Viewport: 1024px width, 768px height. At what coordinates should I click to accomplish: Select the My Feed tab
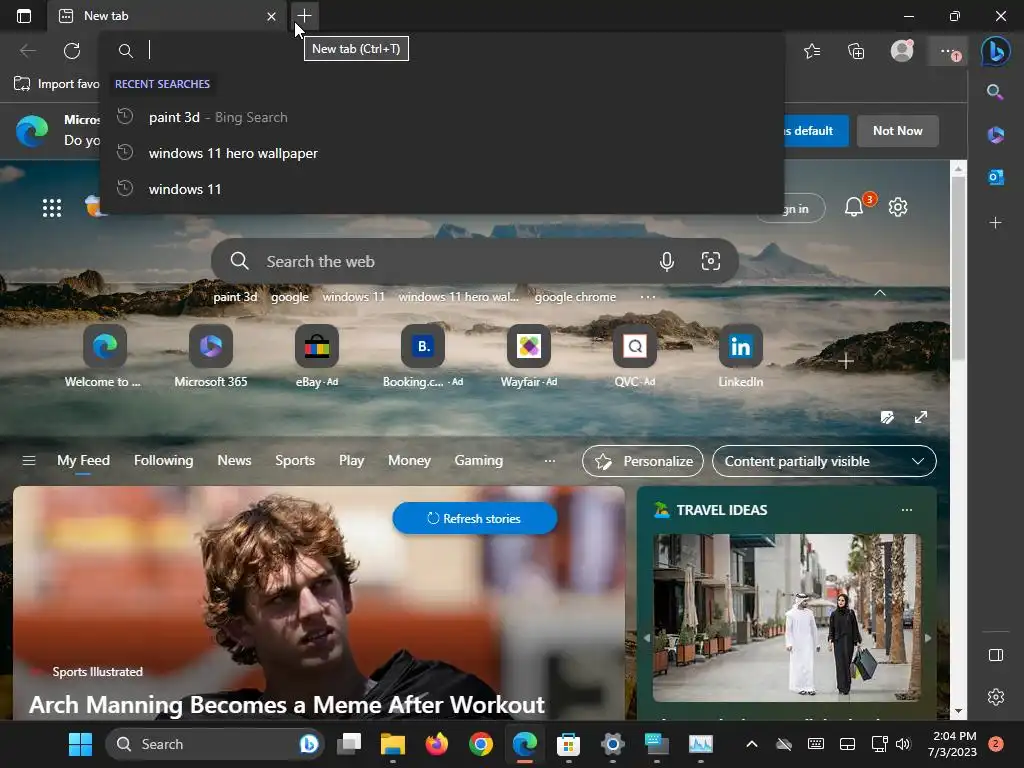click(84, 460)
